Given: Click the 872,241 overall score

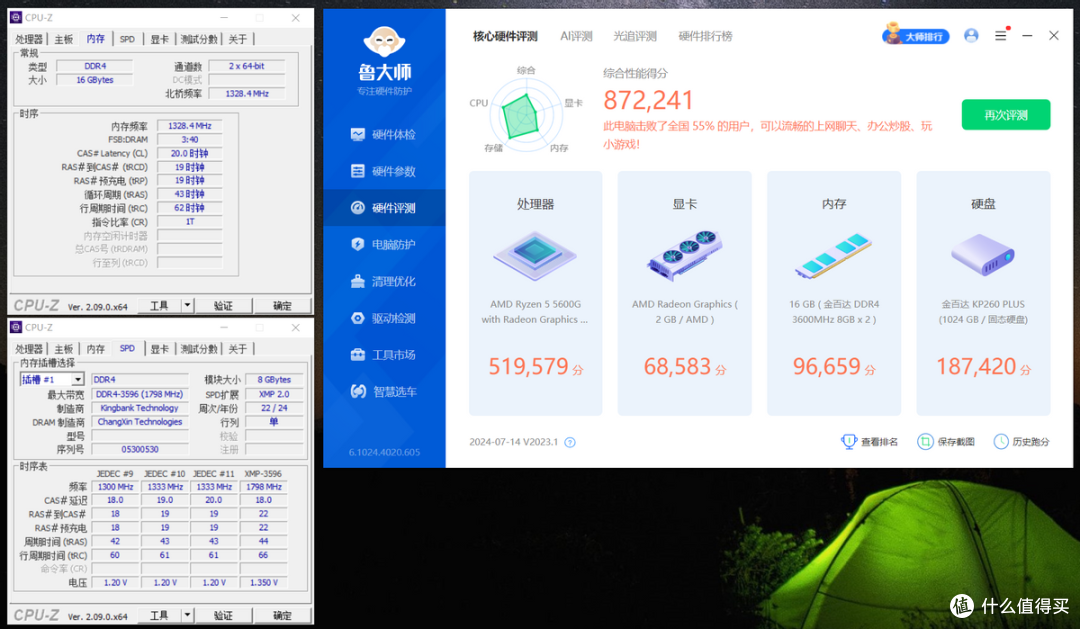Looking at the screenshot, I should (x=648, y=101).
